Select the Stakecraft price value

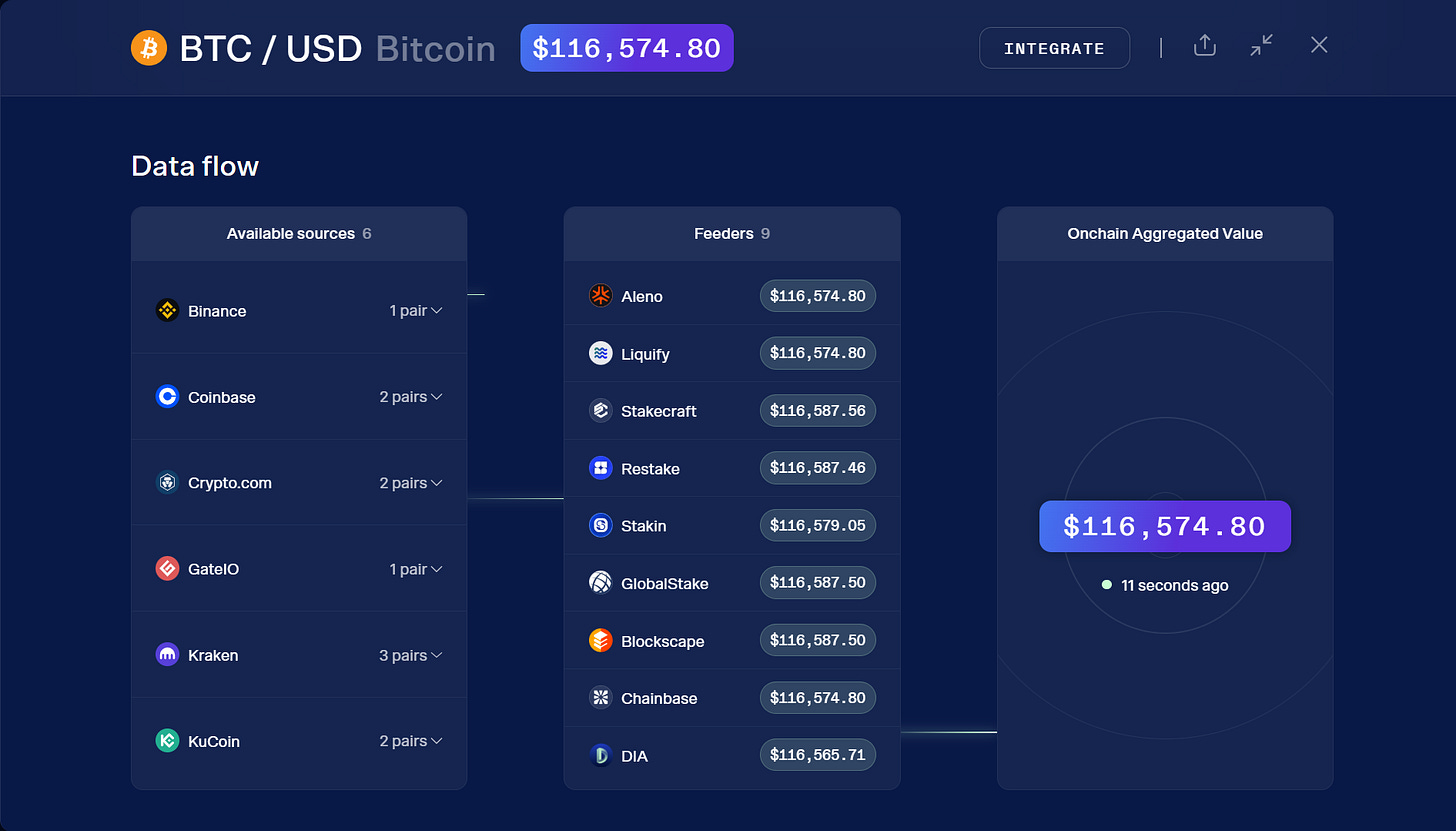(817, 410)
